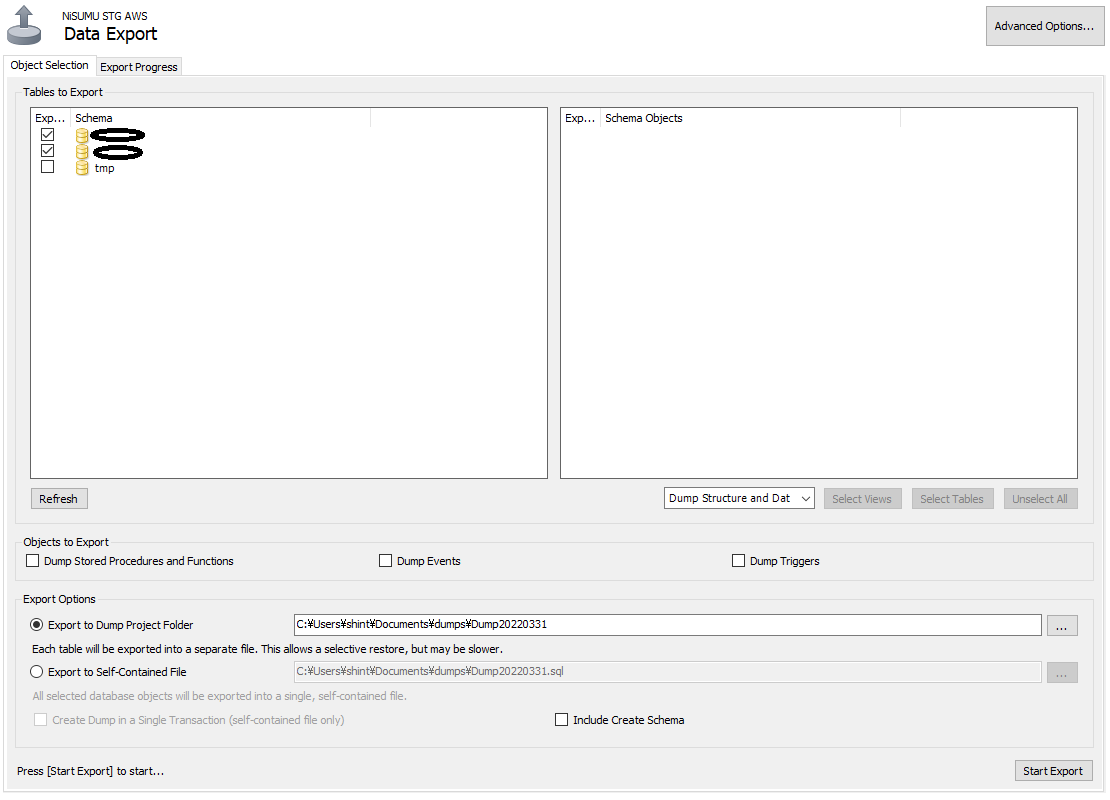Click the Unselect All button
The height and width of the screenshot is (800, 1110).
(x=1041, y=499)
